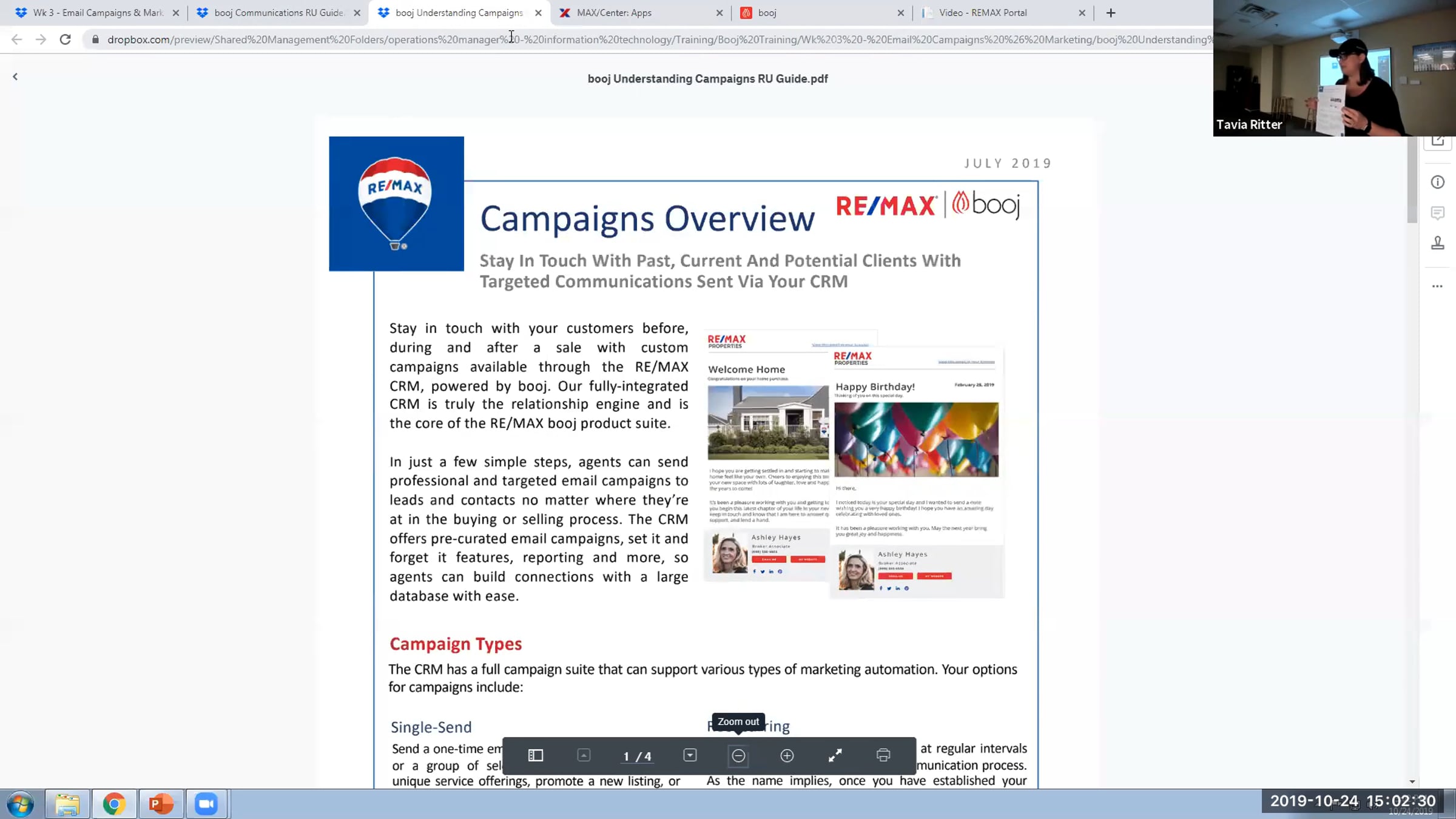
Task: Open Zoom from the Windows taskbar
Action: tap(206, 804)
